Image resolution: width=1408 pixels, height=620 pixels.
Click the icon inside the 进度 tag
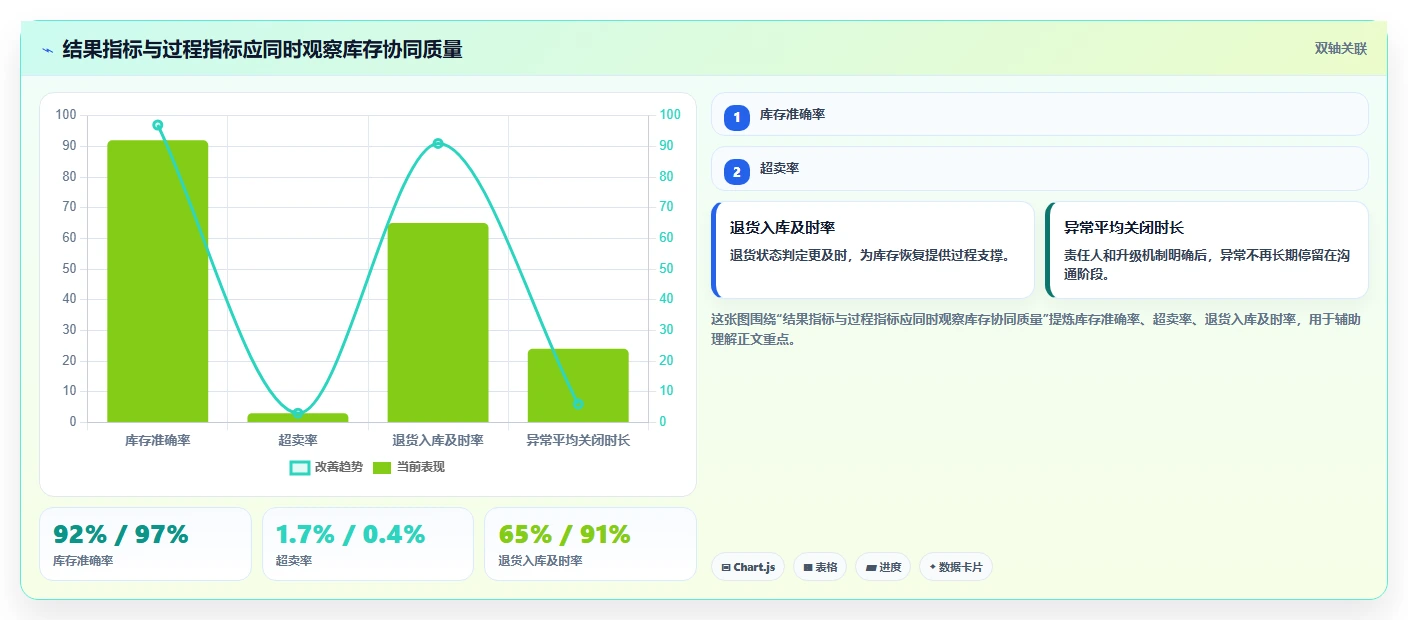click(870, 567)
